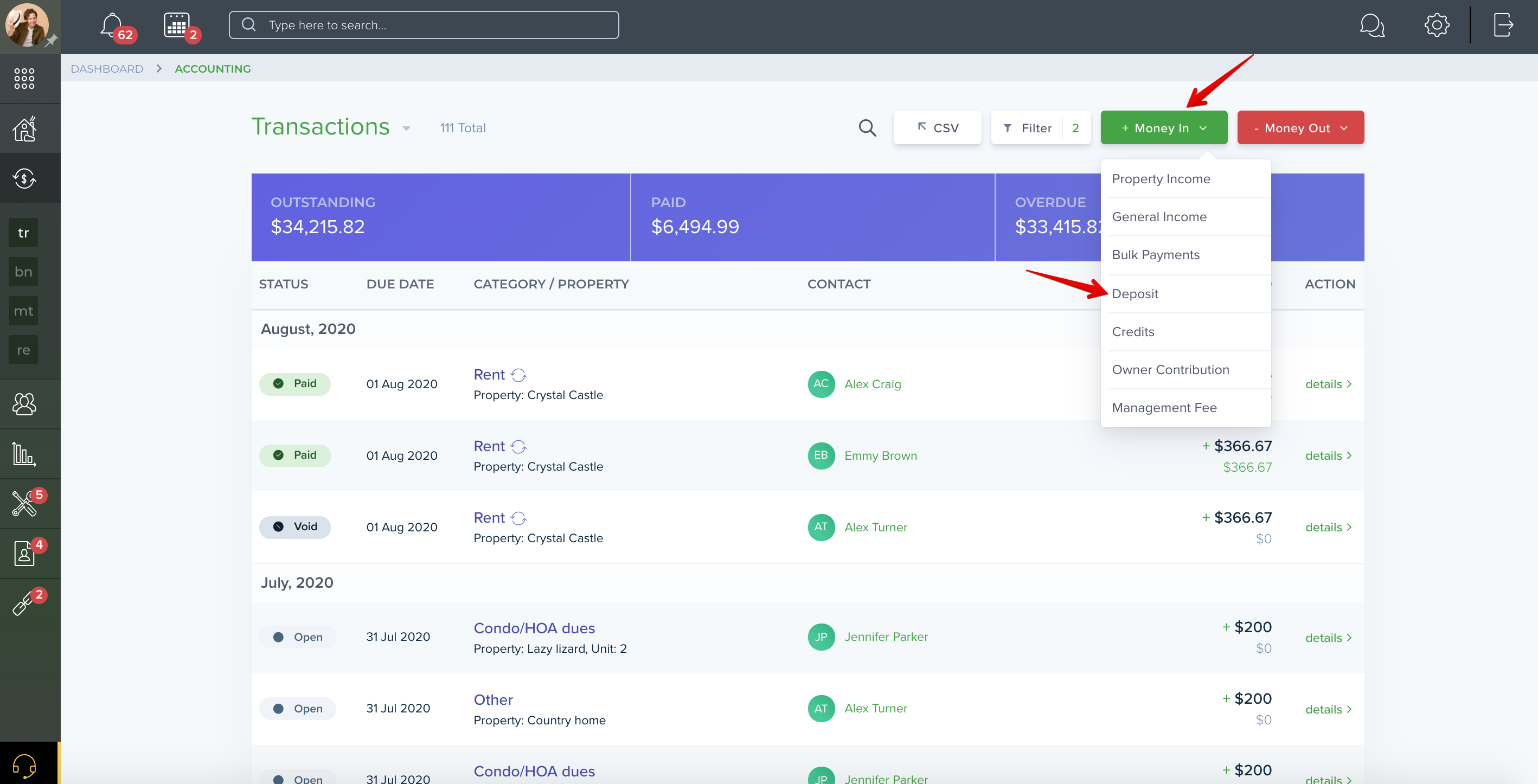
Task: Click the 'mt' shortcut in sidebar
Action: [x=23, y=311]
